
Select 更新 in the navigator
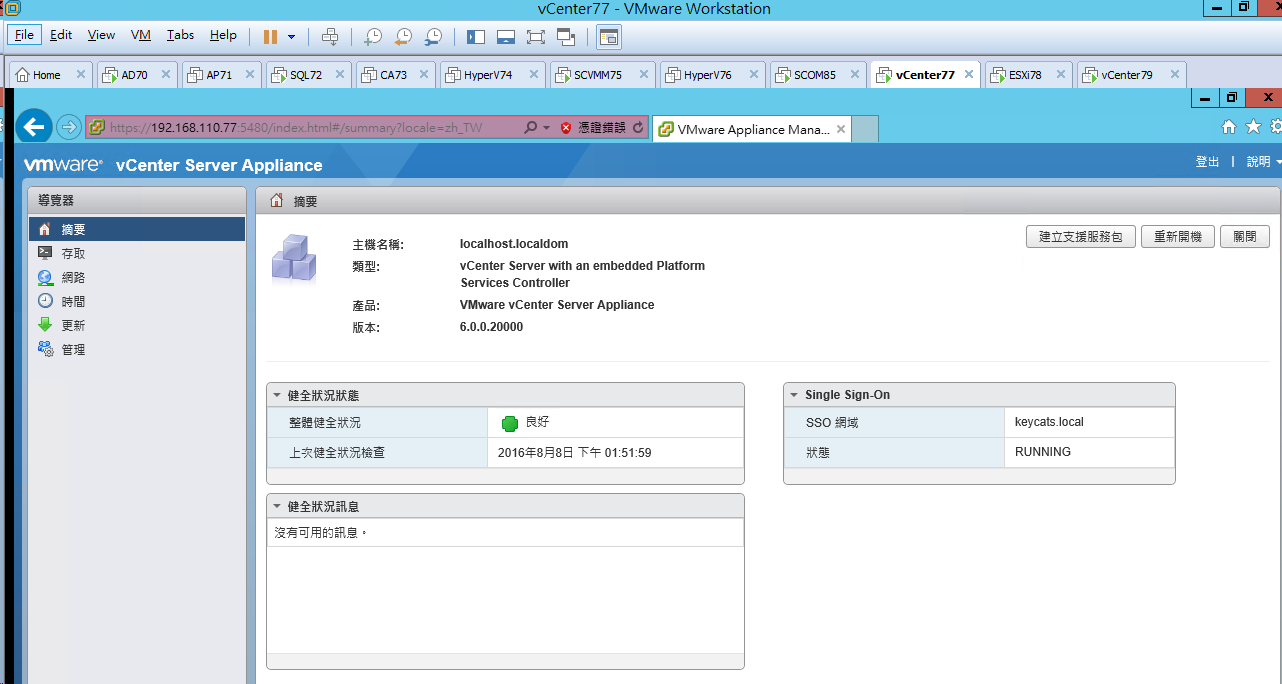137,325
